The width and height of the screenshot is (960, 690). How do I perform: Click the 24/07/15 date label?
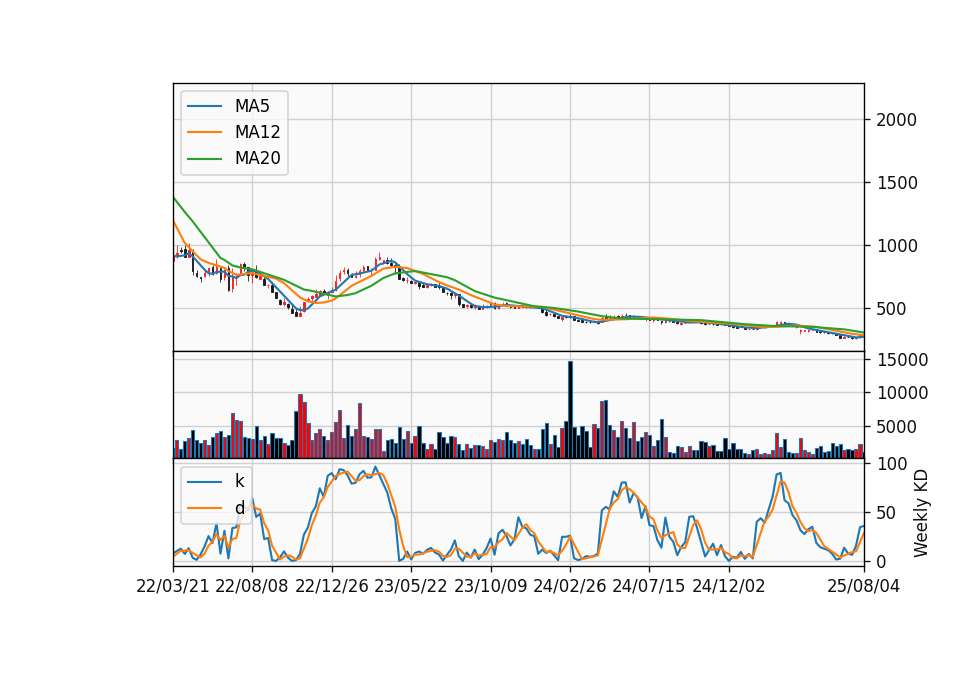click(649, 587)
